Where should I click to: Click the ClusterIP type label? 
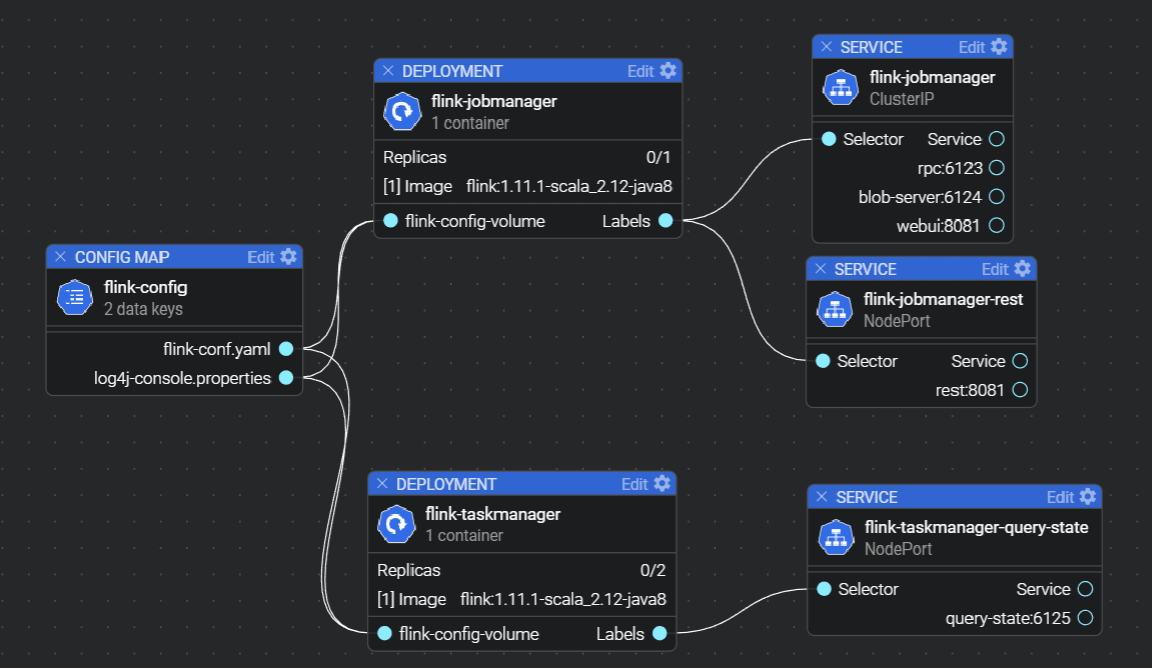(901, 98)
